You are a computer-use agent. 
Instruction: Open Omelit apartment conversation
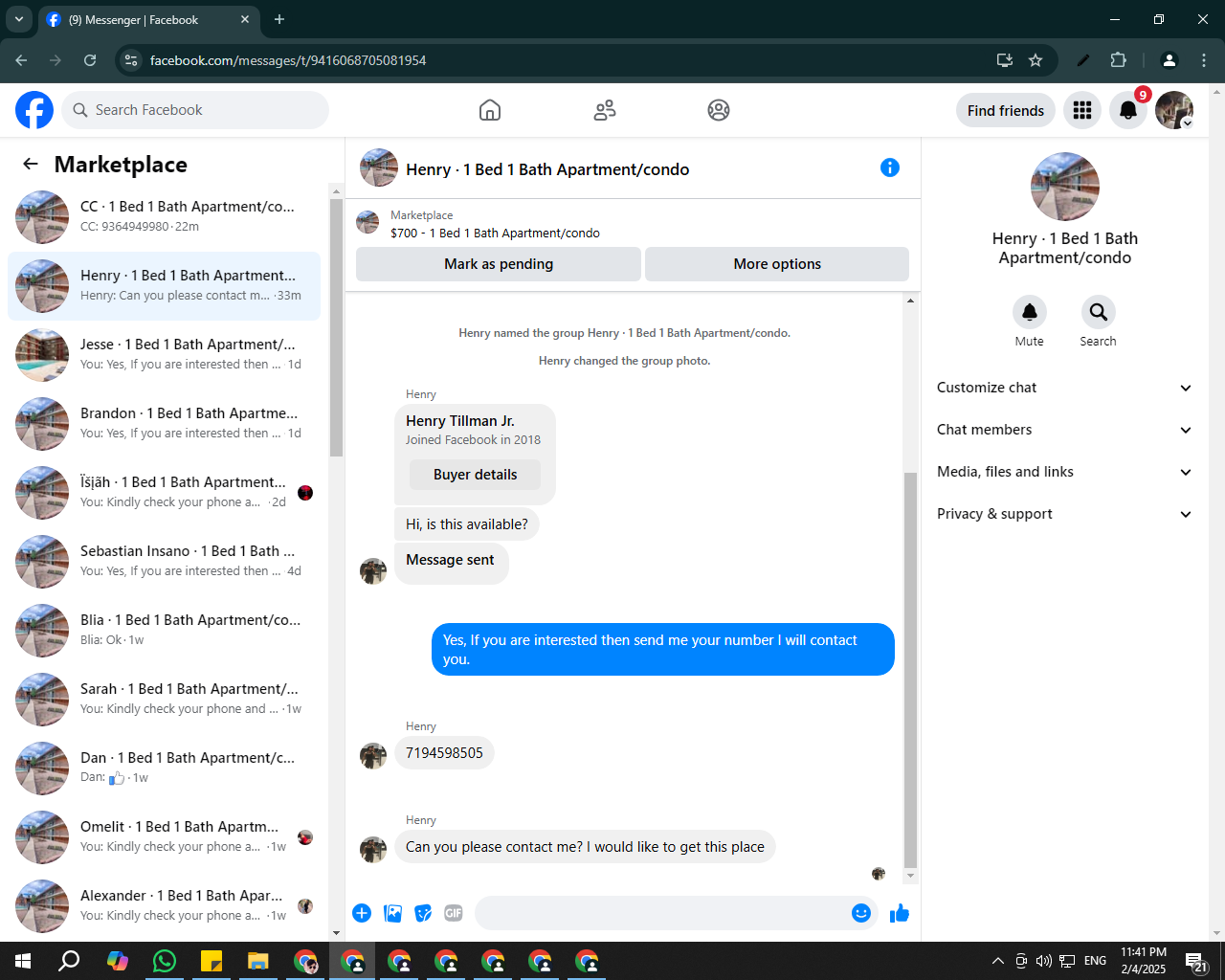pos(165,837)
